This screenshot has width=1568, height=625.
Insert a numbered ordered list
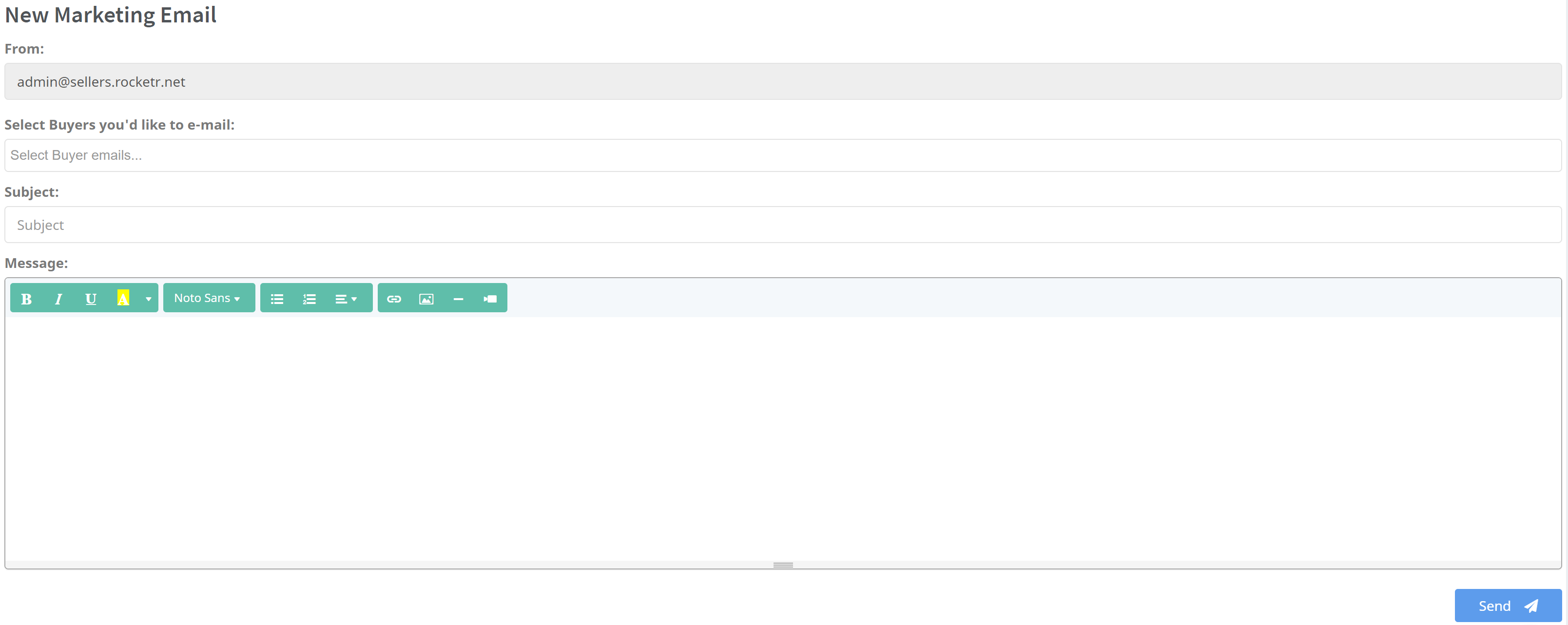click(x=309, y=298)
